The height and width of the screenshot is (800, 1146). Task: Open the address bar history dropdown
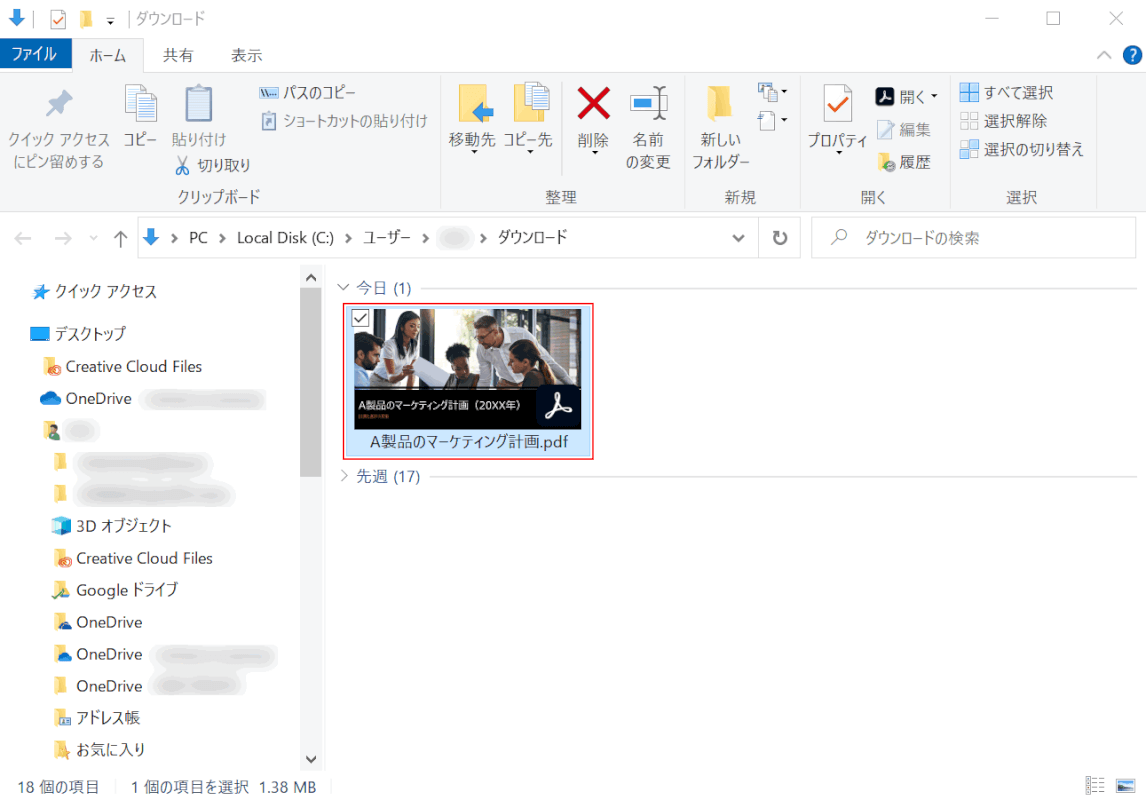738,238
